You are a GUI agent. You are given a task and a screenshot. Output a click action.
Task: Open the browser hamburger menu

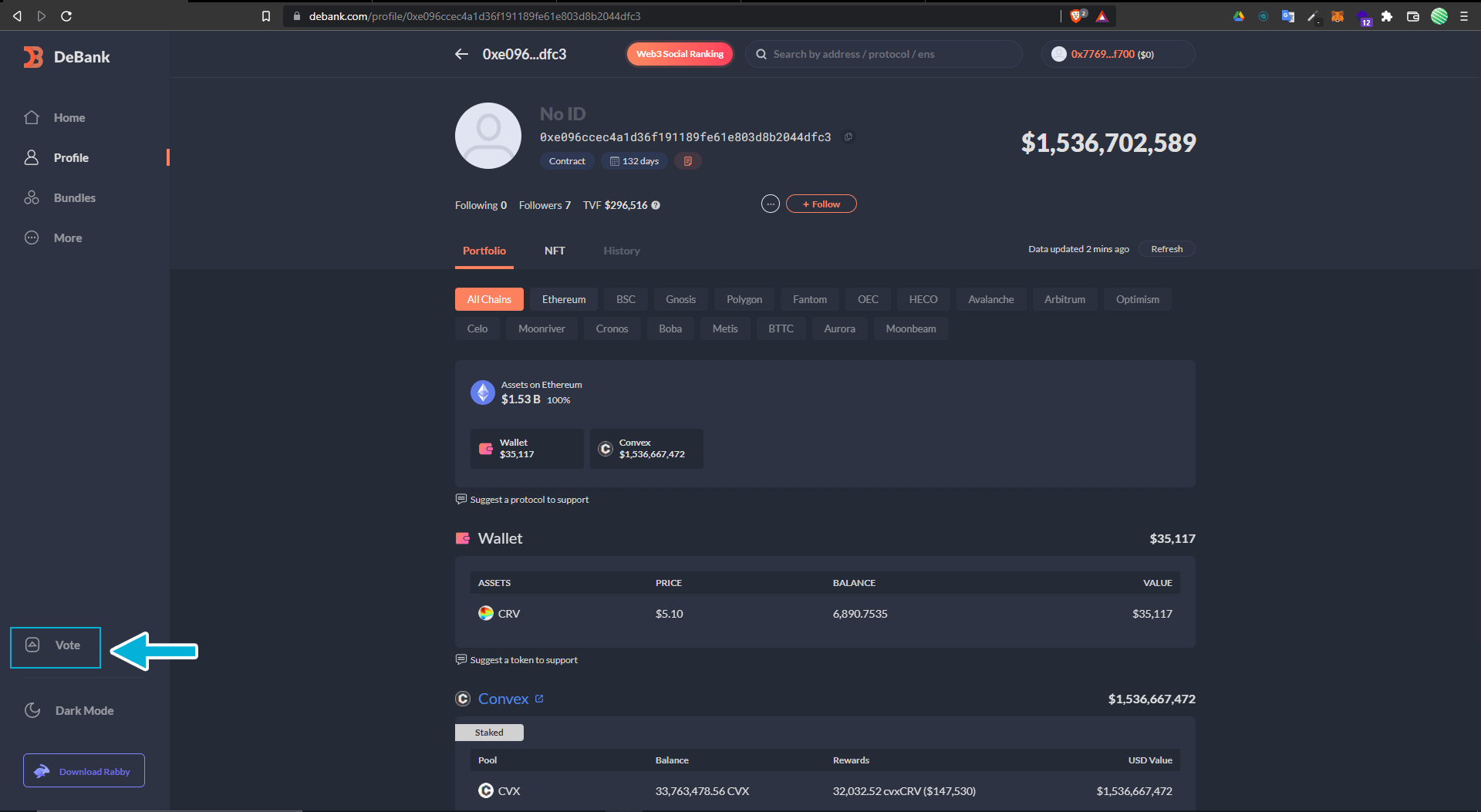(1464, 16)
